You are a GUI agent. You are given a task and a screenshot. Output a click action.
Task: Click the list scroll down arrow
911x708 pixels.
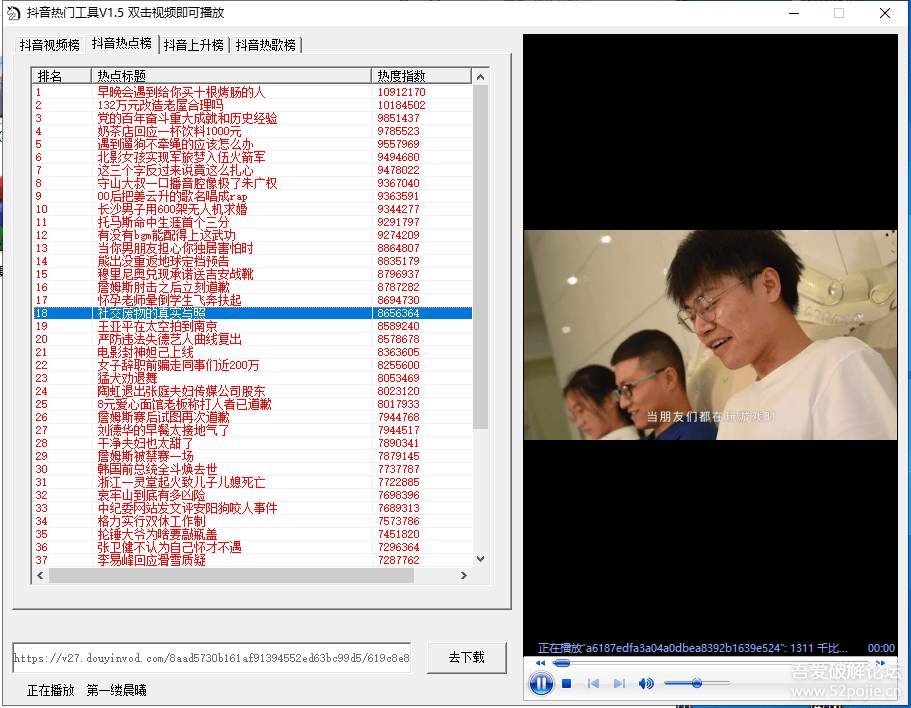click(480, 559)
